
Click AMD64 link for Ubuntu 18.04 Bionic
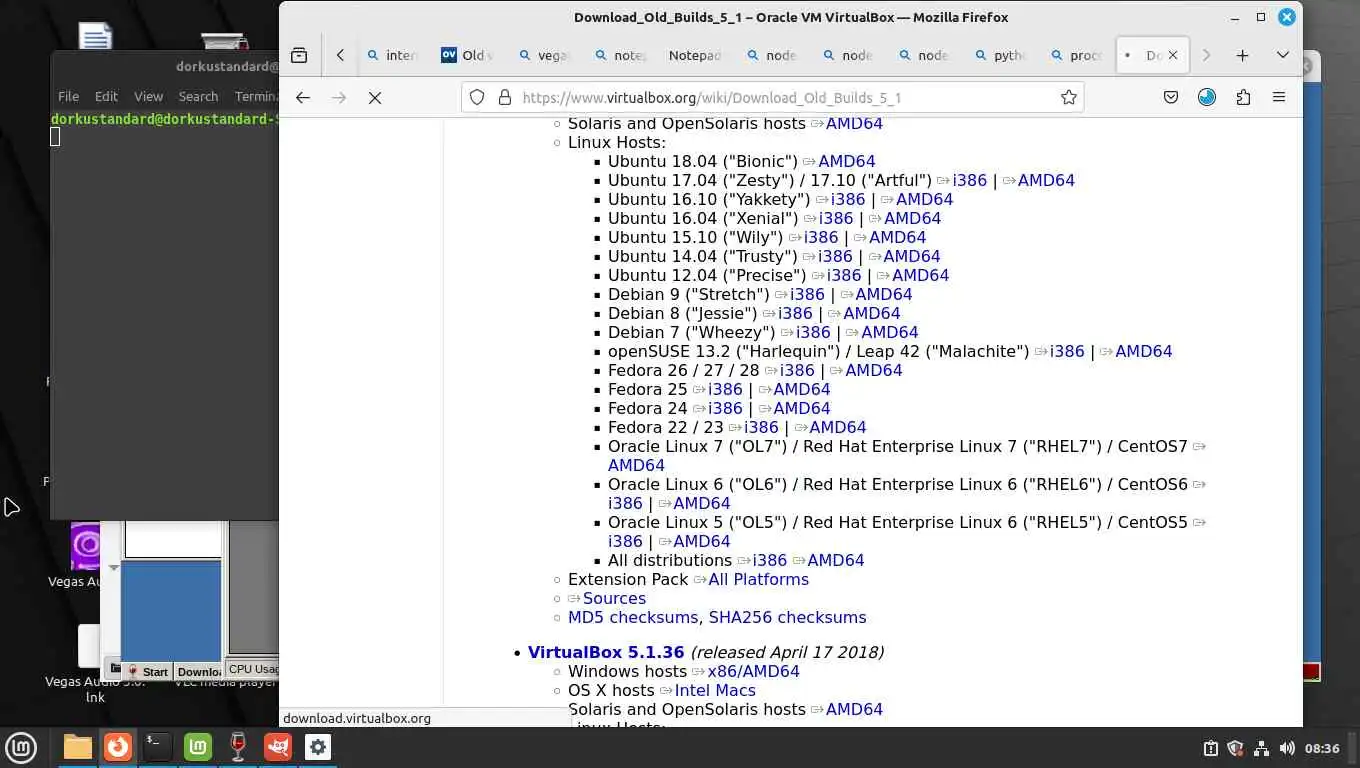(x=846, y=161)
